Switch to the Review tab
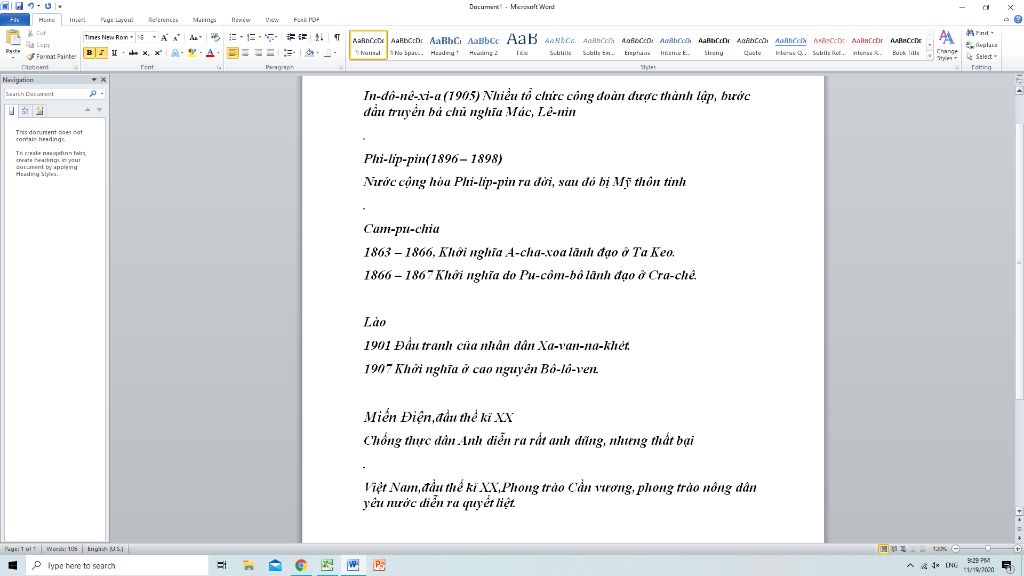 click(240, 20)
